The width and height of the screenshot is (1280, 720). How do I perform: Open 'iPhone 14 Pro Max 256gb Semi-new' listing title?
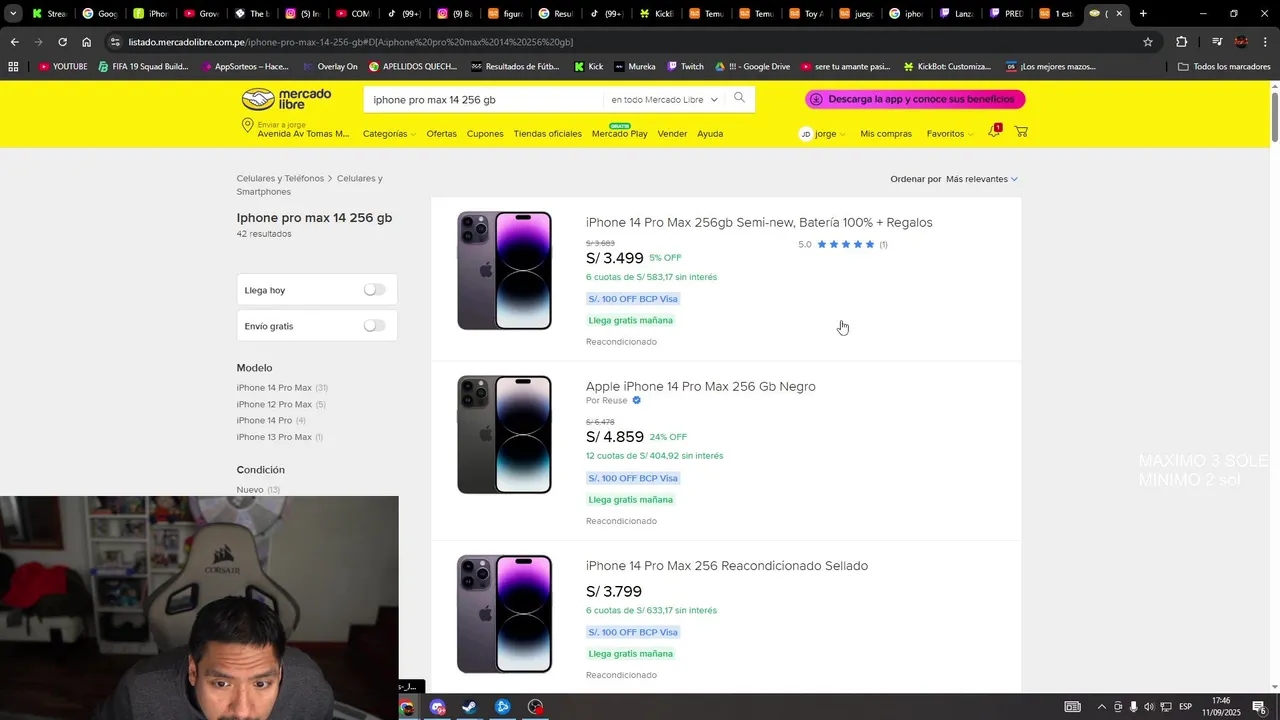click(x=759, y=222)
